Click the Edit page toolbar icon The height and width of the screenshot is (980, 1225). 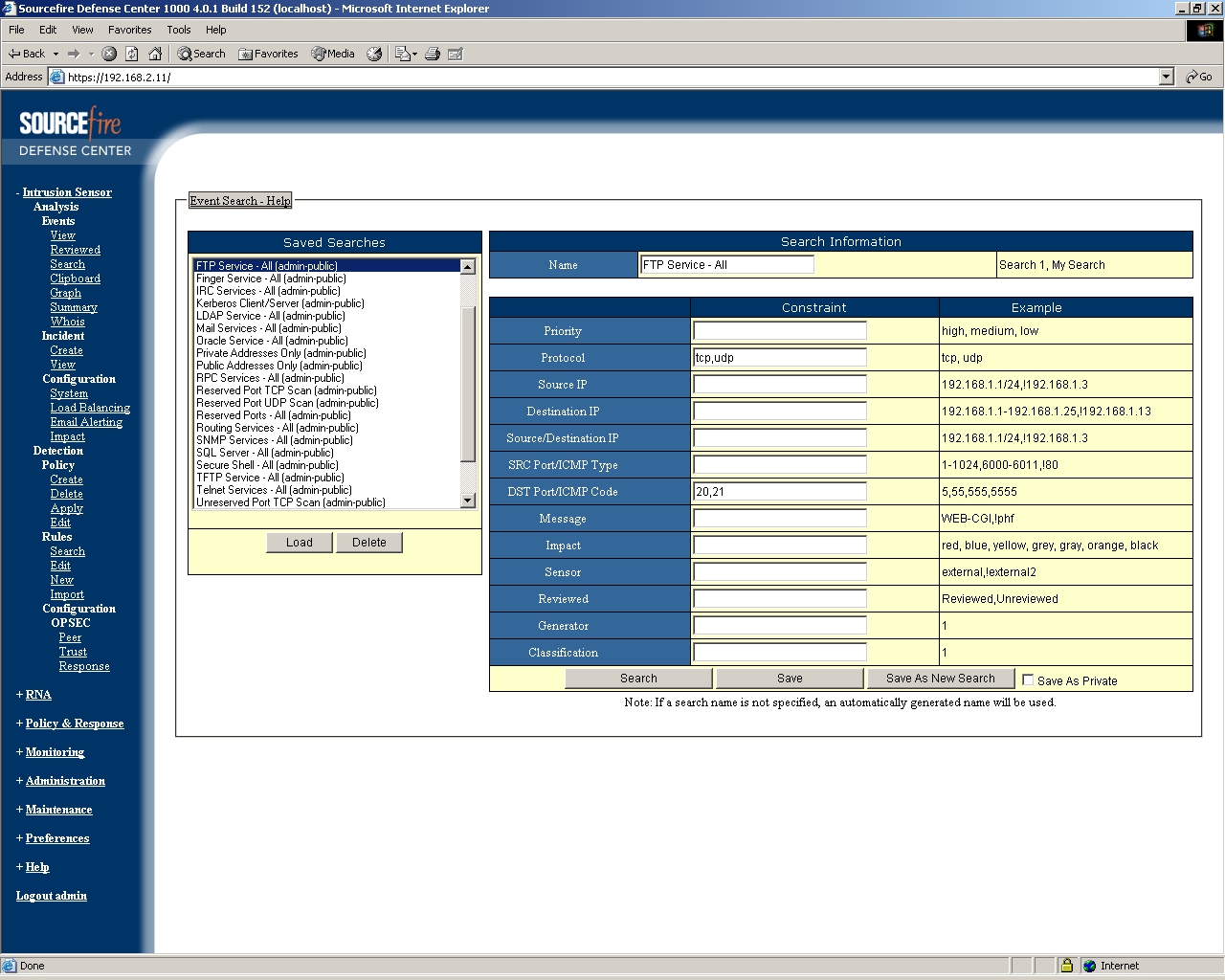point(456,54)
